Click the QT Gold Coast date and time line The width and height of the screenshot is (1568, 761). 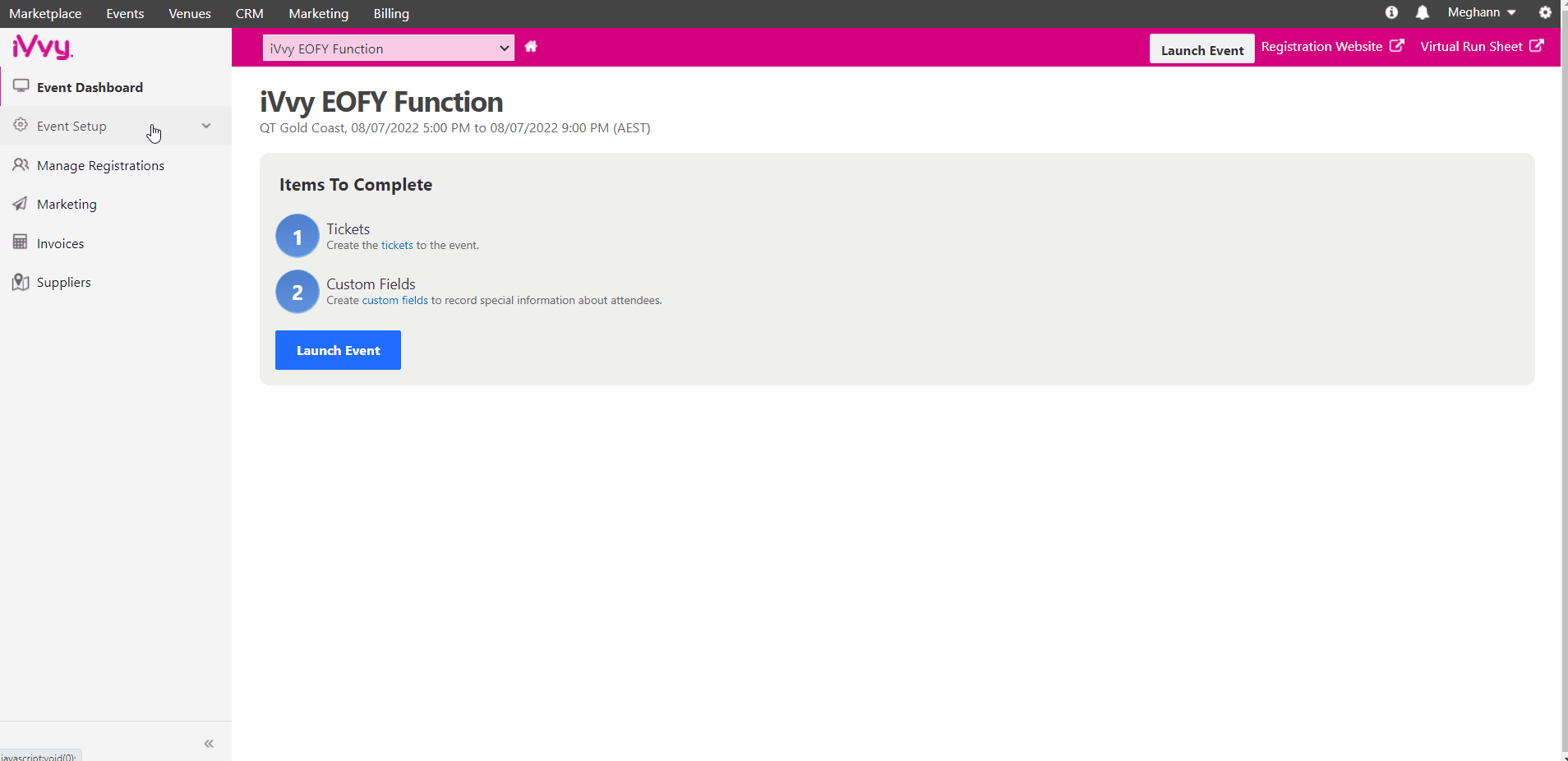click(455, 128)
